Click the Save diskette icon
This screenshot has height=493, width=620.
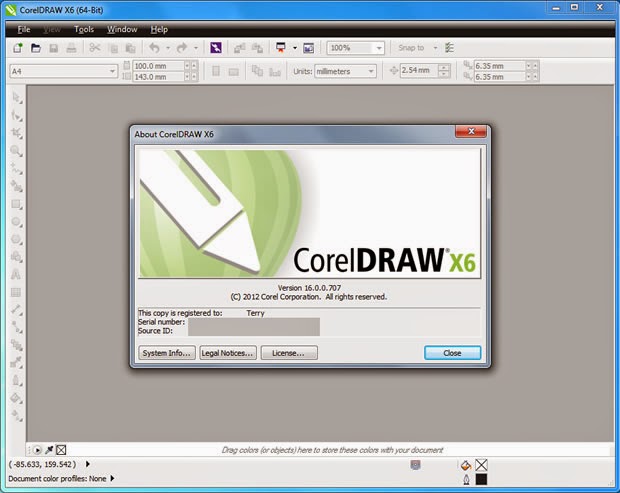(x=53, y=48)
